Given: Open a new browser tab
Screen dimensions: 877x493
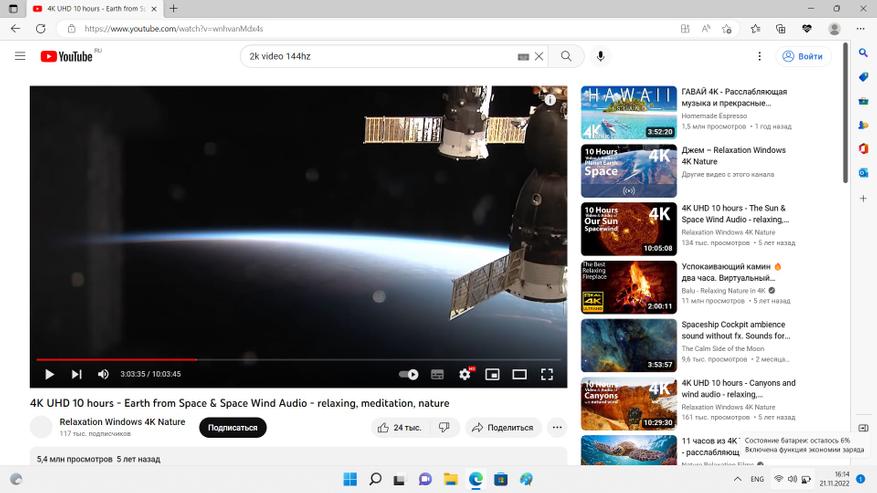Looking at the screenshot, I should [x=173, y=8].
